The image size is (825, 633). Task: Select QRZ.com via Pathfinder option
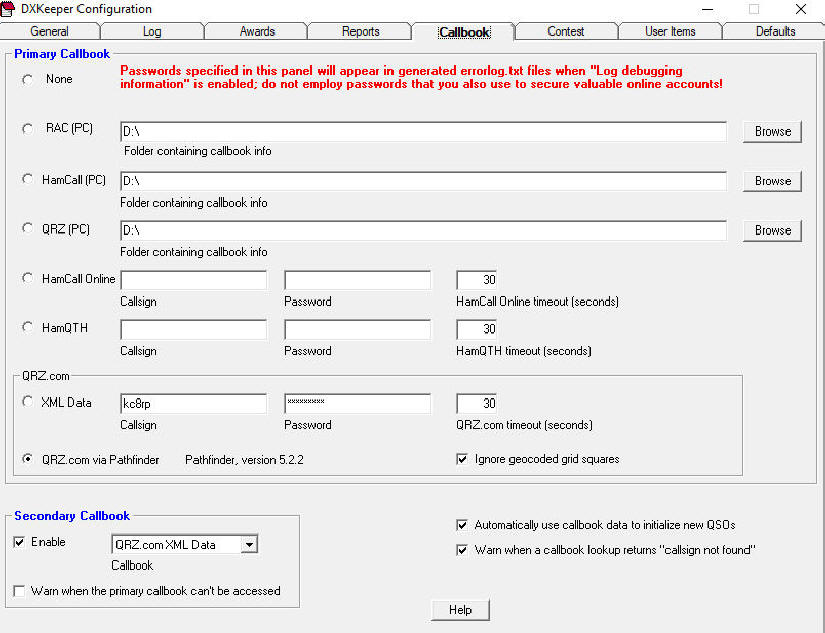(27, 459)
